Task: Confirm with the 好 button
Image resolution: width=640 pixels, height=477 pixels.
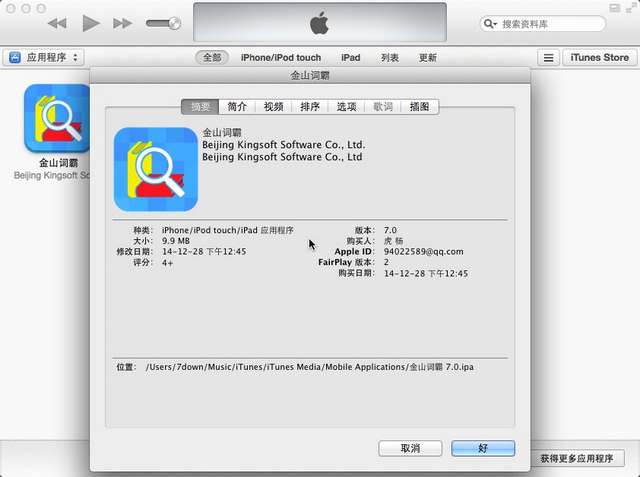Action: (x=483, y=448)
